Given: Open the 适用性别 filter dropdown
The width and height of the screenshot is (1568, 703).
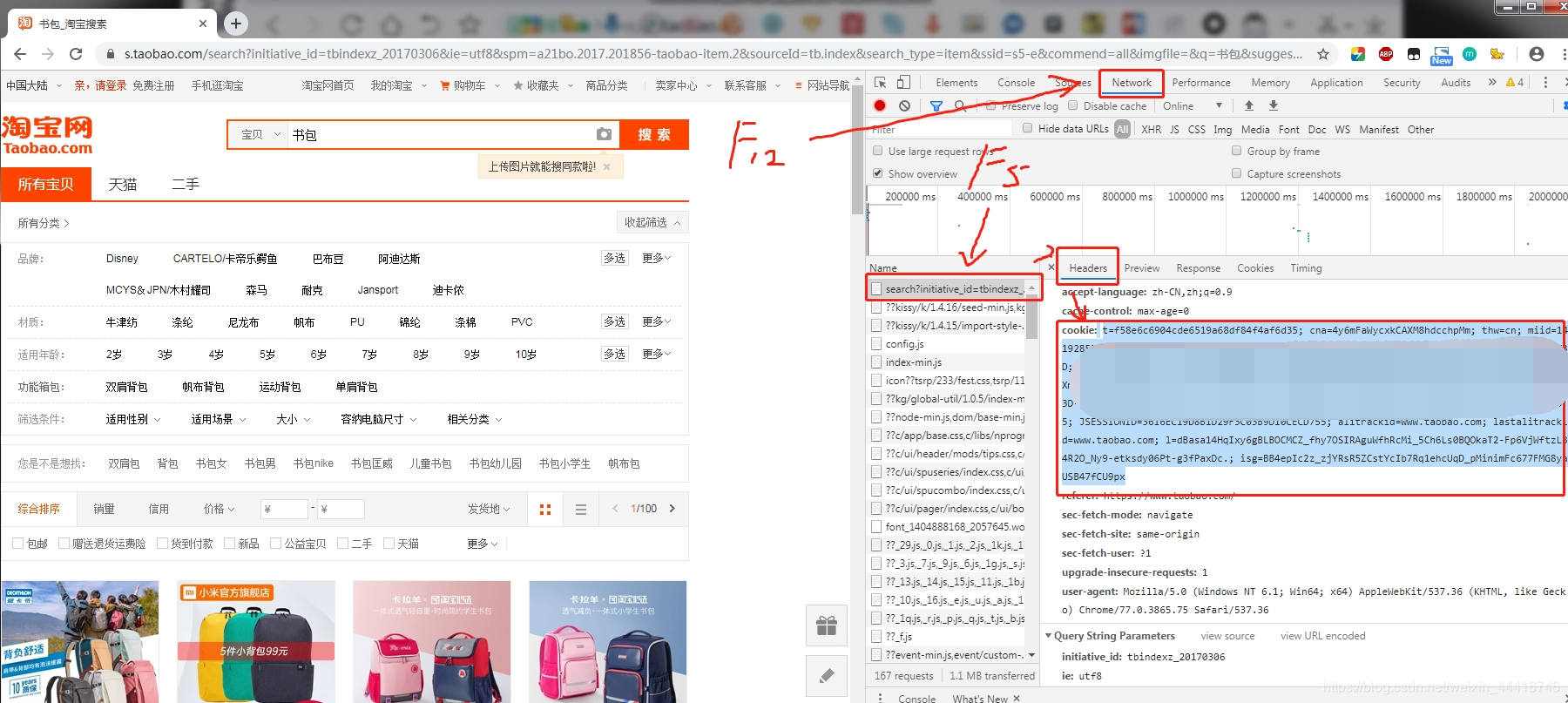Looking at the screenshot, I should (x=133, y=419).
